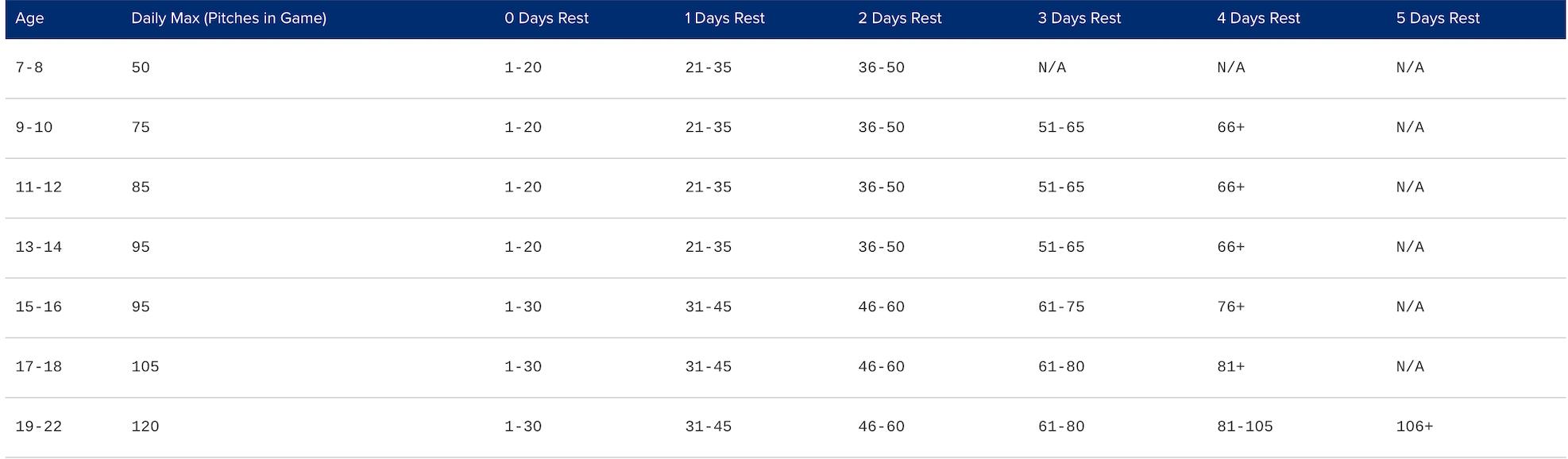The image size is (1568, 459).
Task: Select the 15-16 age row label
Action: click(x=39, y=307)
